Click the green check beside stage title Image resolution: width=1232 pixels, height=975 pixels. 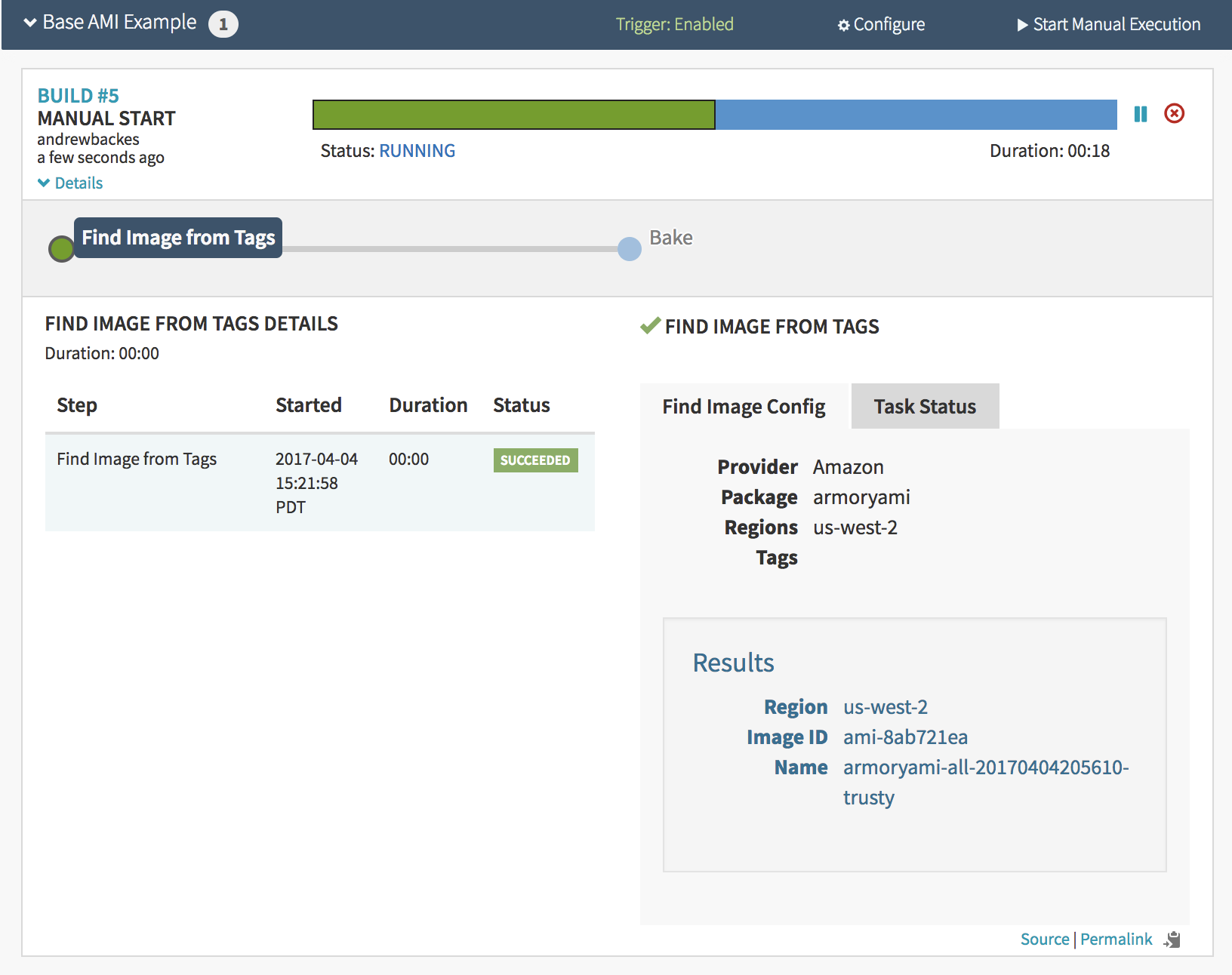pos(650,326)
